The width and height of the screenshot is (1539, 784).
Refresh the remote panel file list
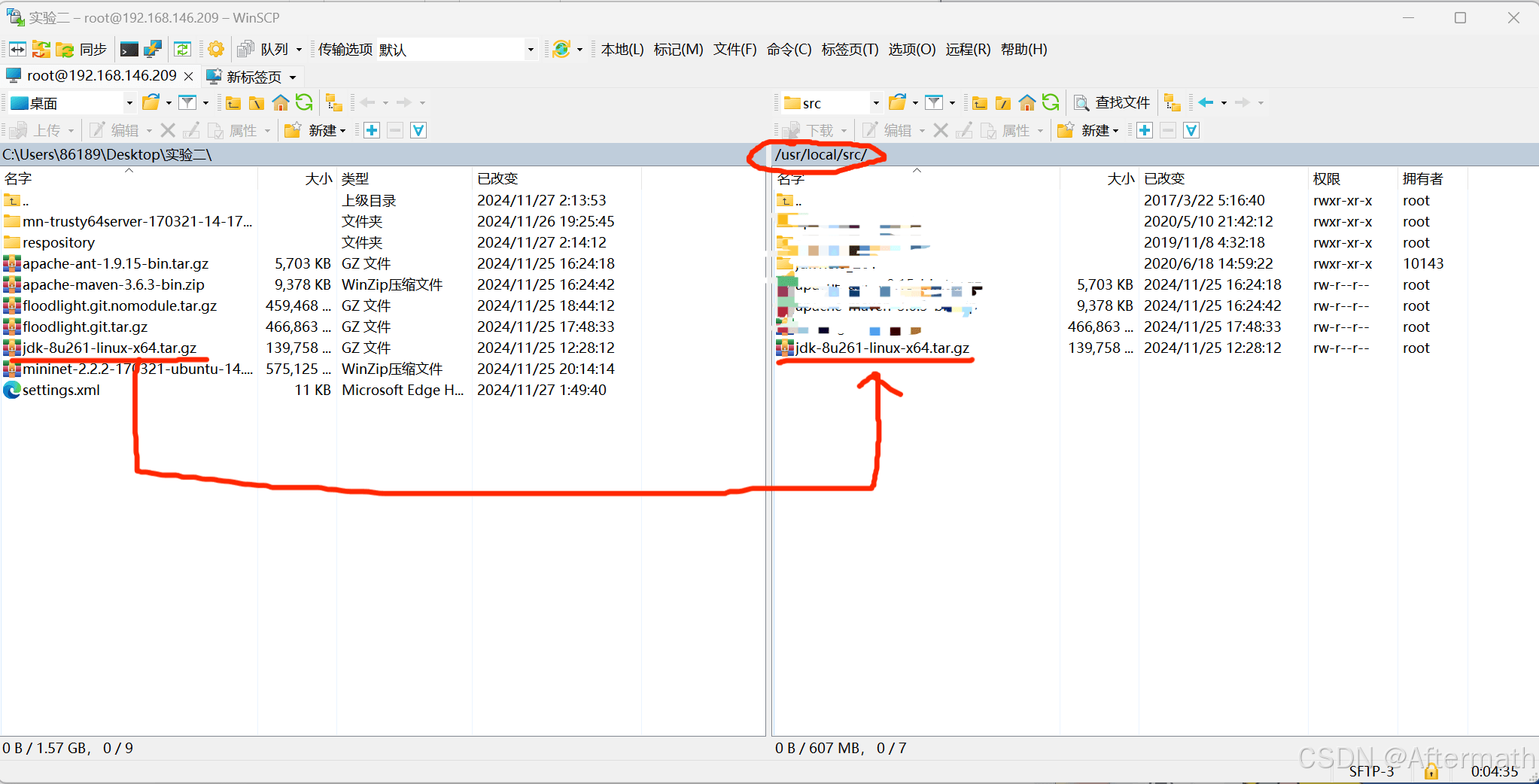coord(1051,102)
